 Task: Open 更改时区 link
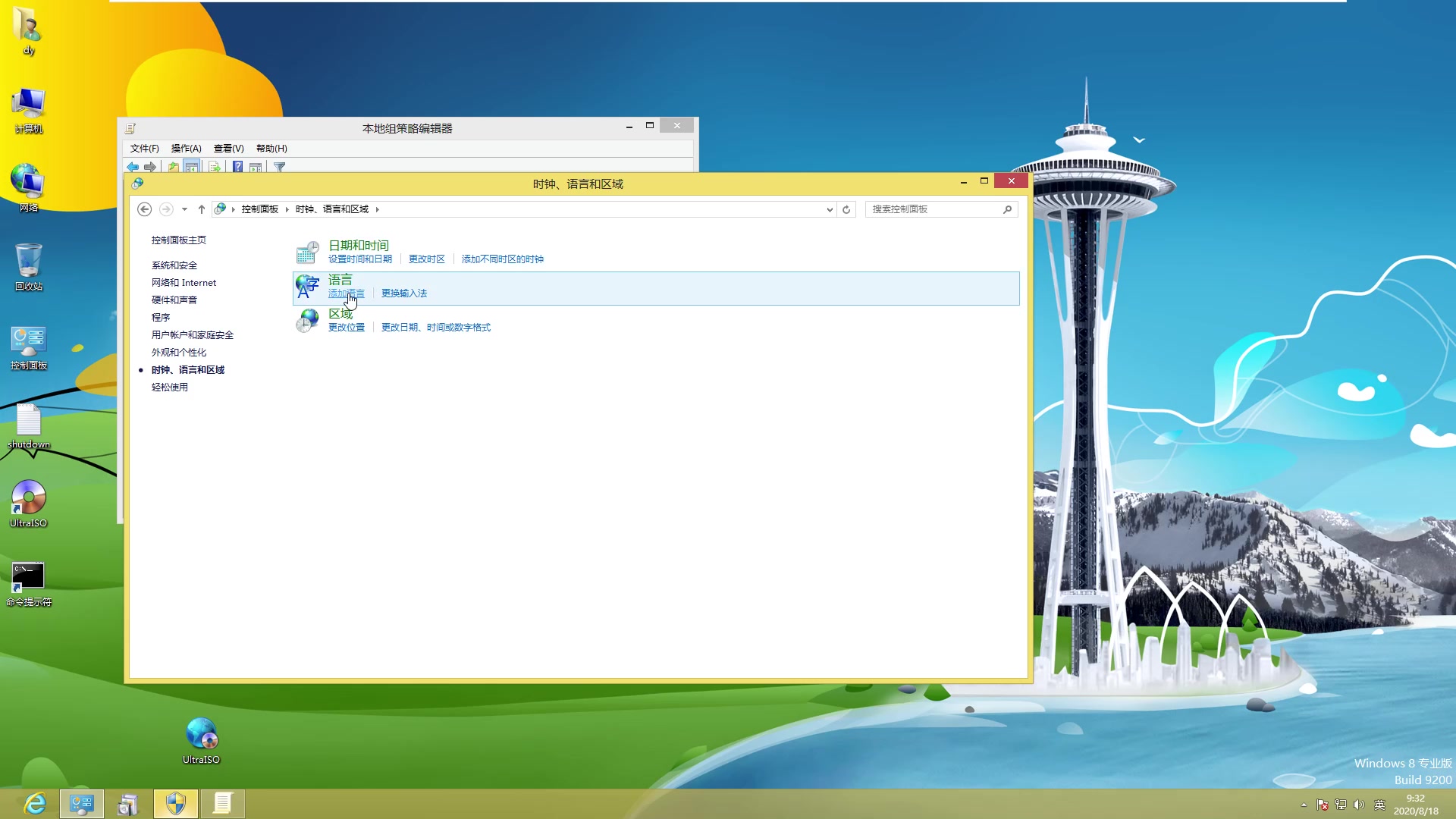pos(427,259)
